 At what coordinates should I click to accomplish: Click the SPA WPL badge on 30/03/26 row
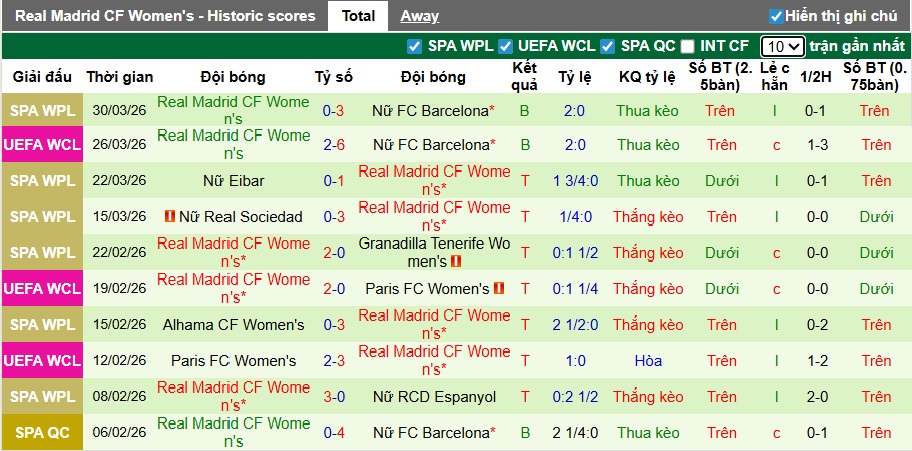pos(40,109)
